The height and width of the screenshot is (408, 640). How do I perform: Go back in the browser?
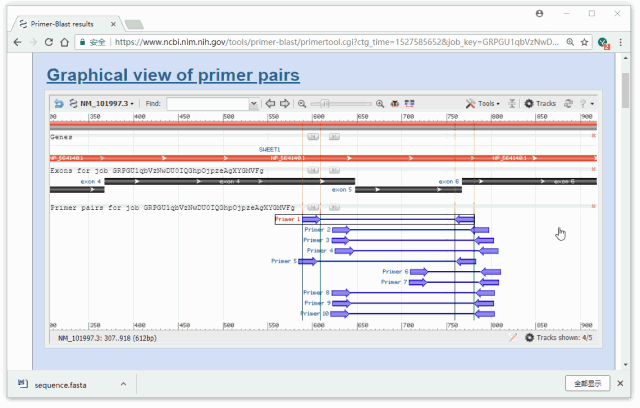click(18, 42)
